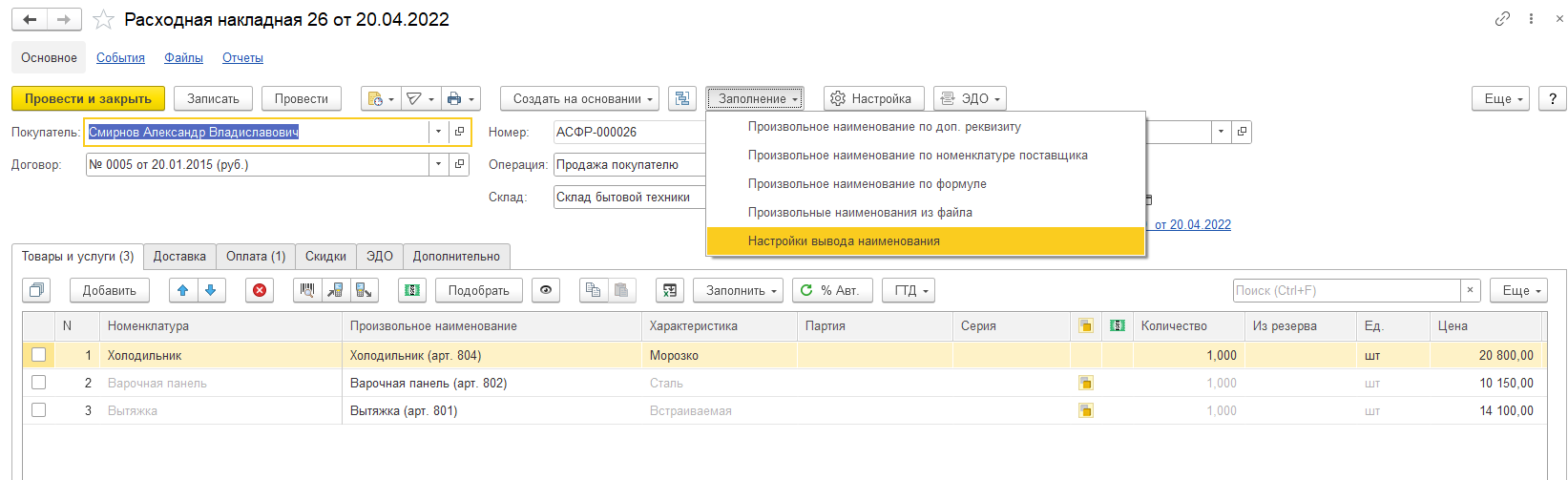Choose Произвольное наименование по формуле

[926, 183]
